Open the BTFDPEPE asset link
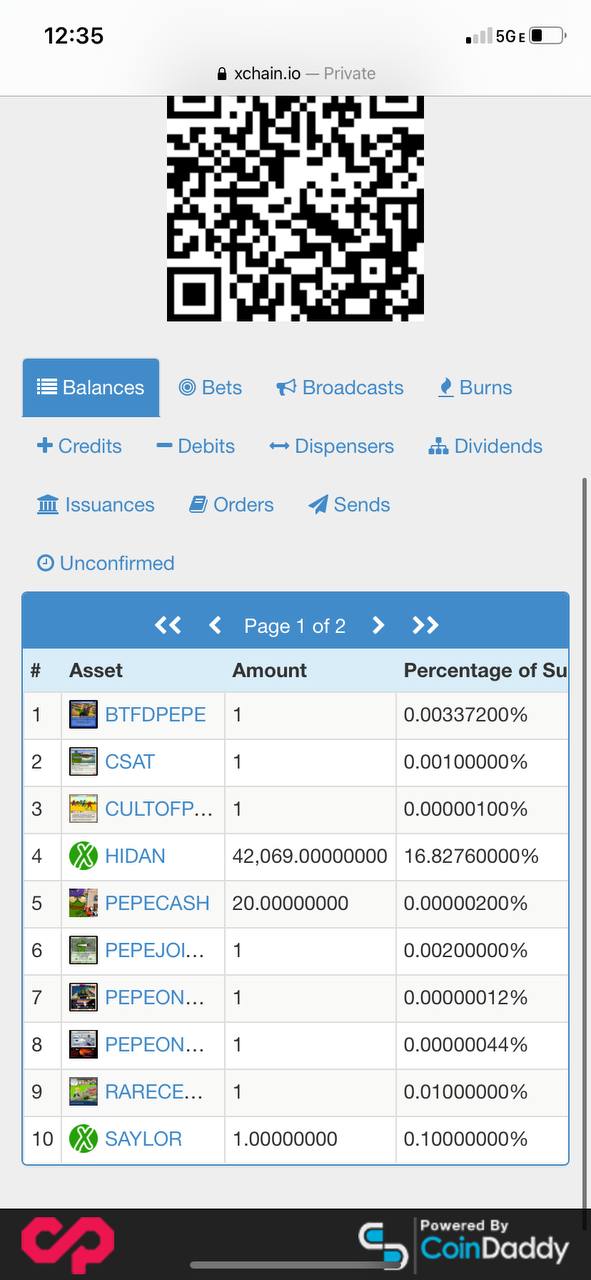The height and width of the screenshot is (1280, 591). (155, 714)
